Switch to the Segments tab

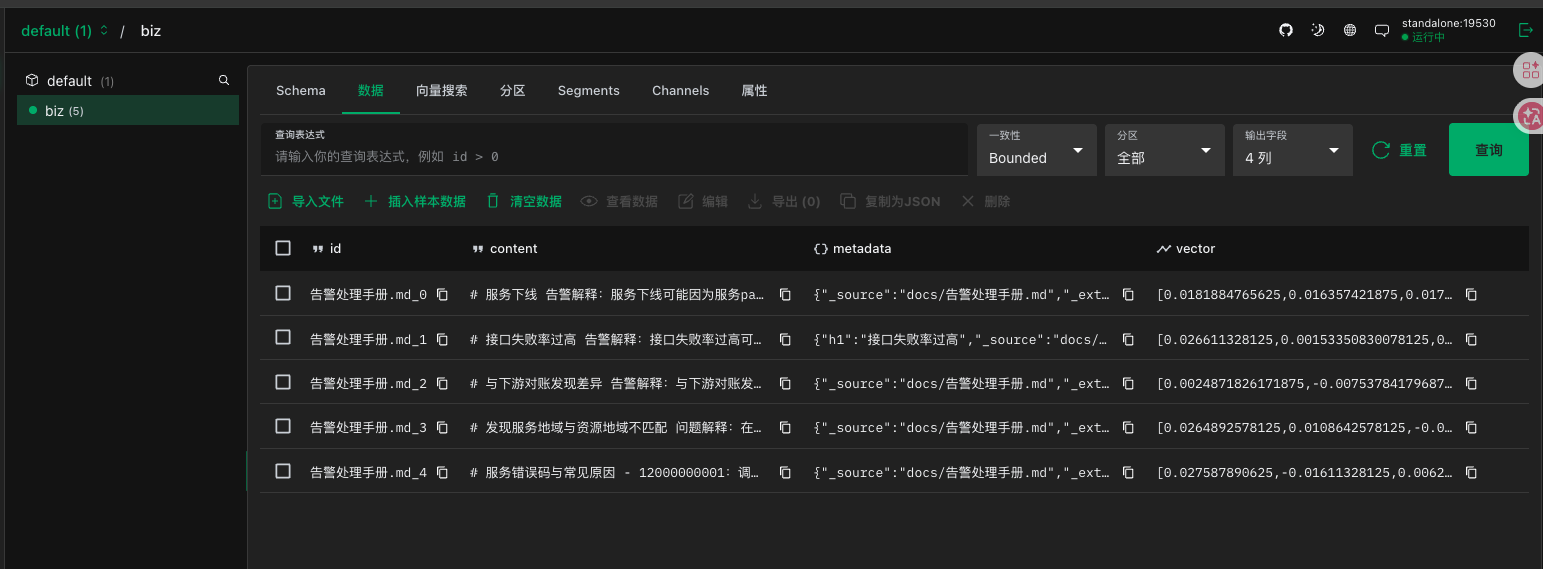(589, 90)
